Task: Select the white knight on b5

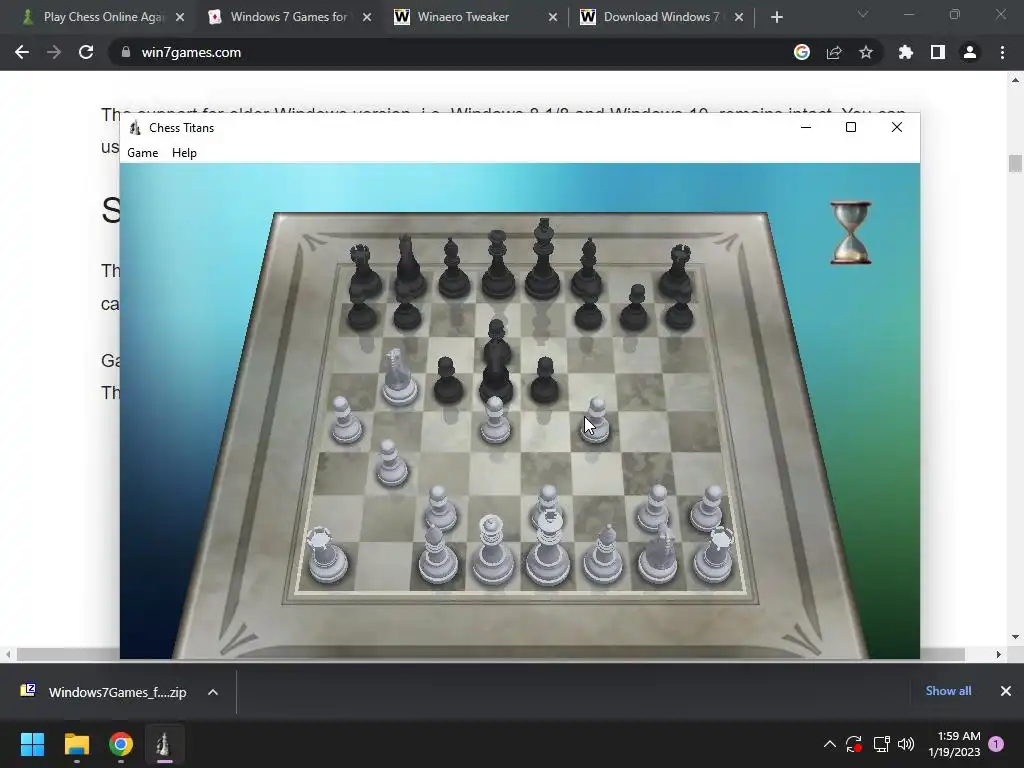Action: click(x=398, y=378)
